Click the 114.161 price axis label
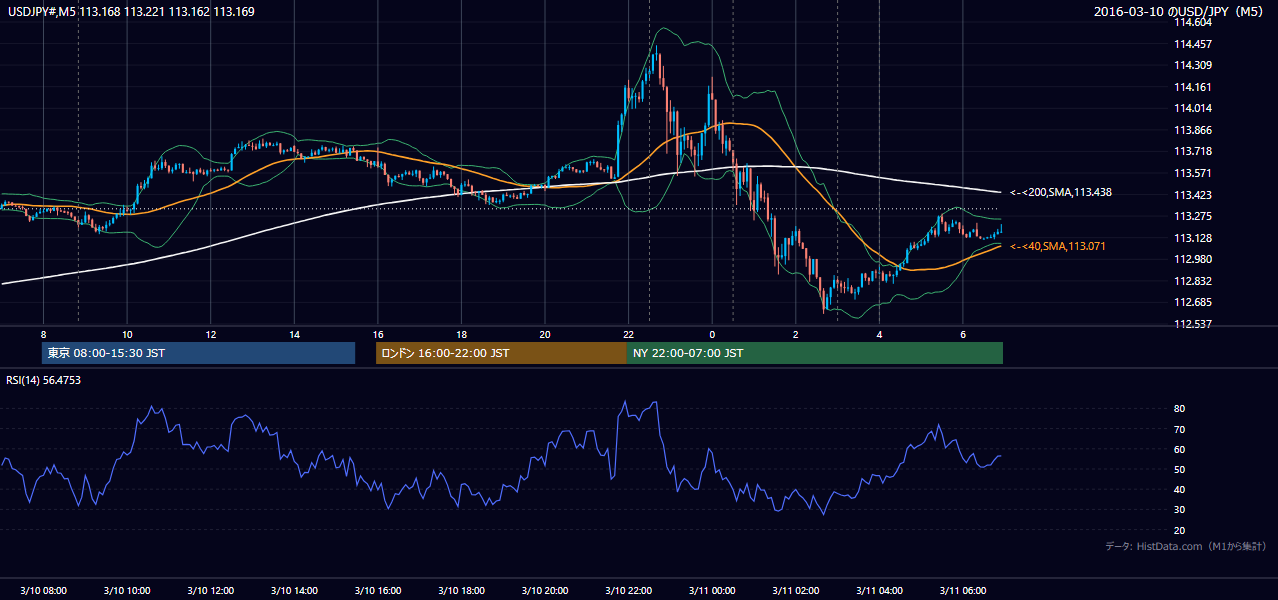Image resolution: width=1278 pixels, height=600 pixels. (x=1194, y=87)
